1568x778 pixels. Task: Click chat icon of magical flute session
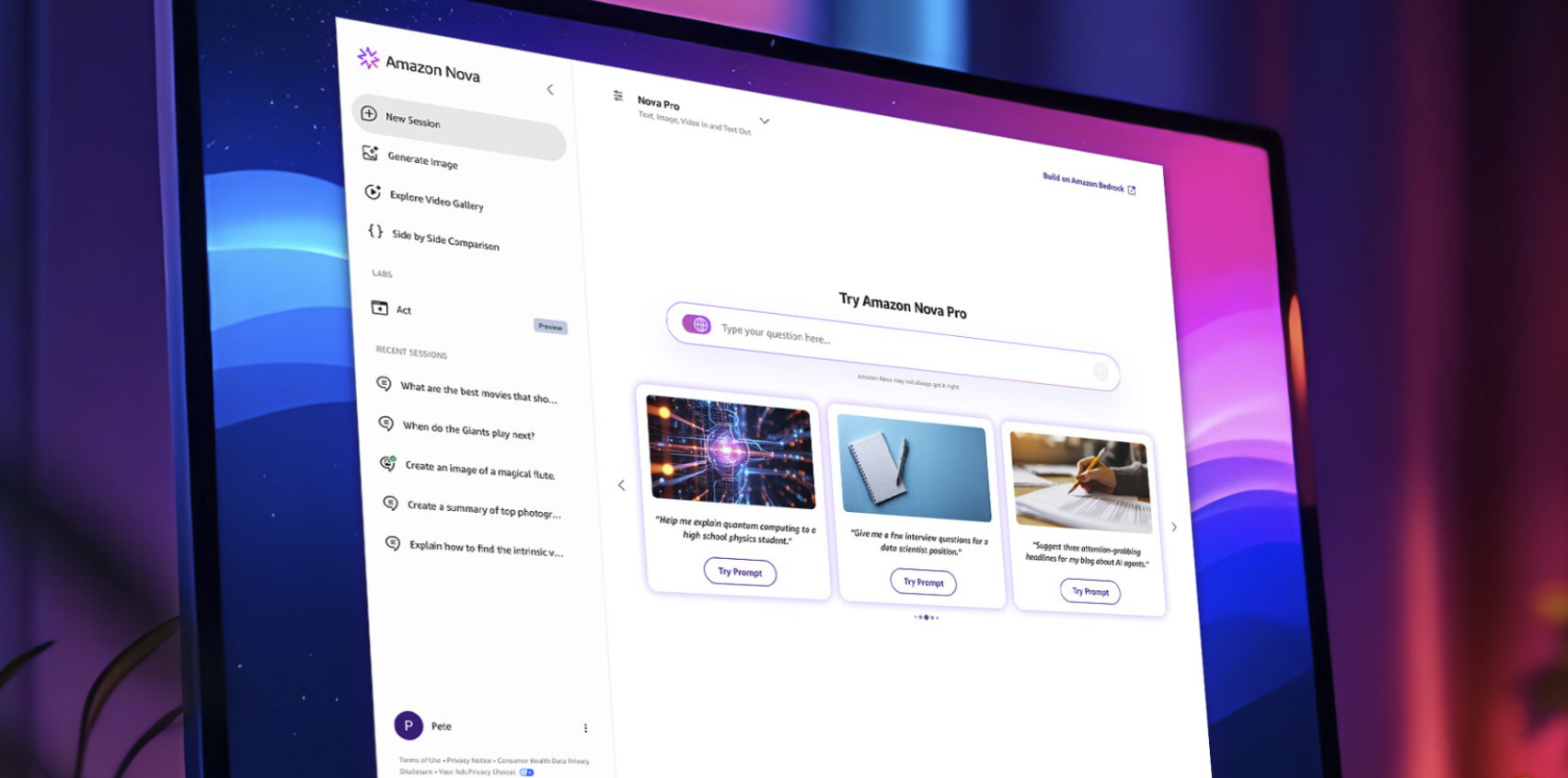(x=388, y=463)
